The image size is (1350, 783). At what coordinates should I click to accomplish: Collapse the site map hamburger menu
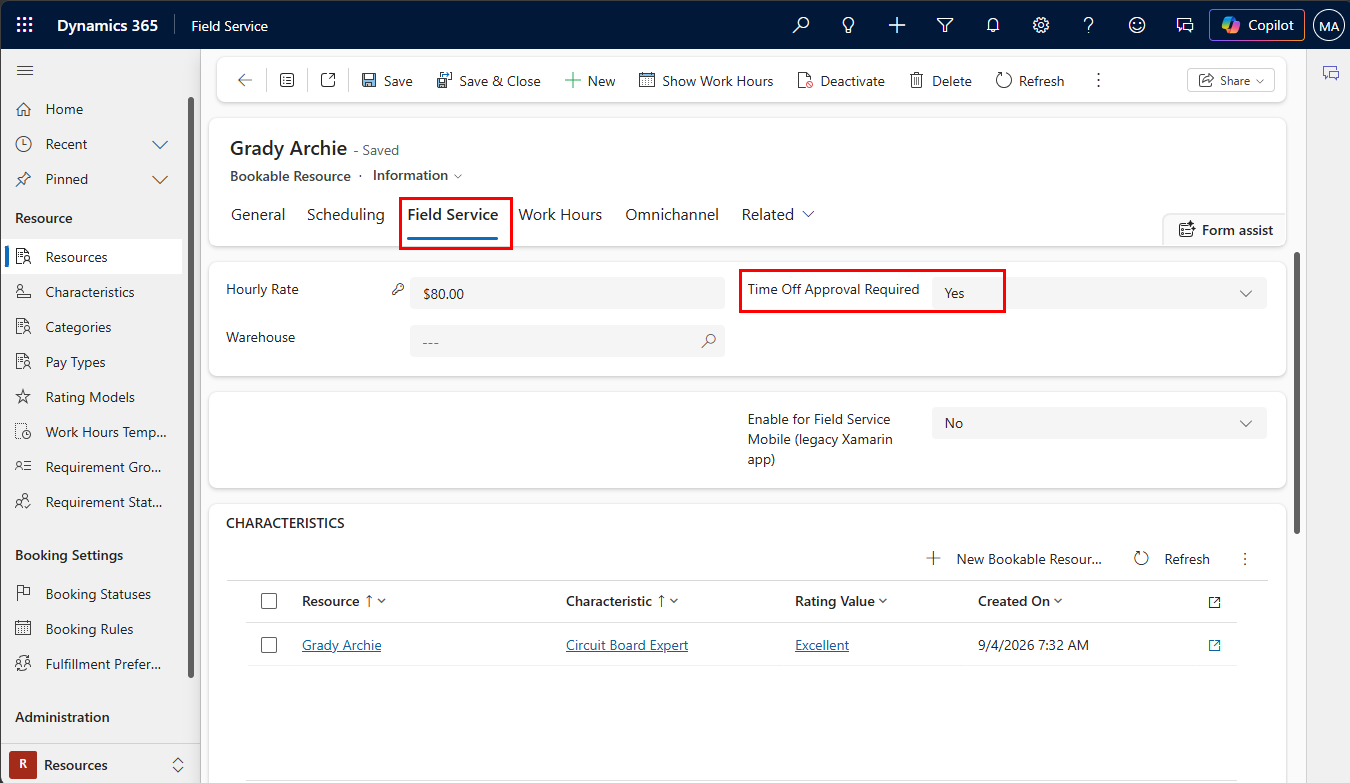pyautogui.click(x=25, y=70)
